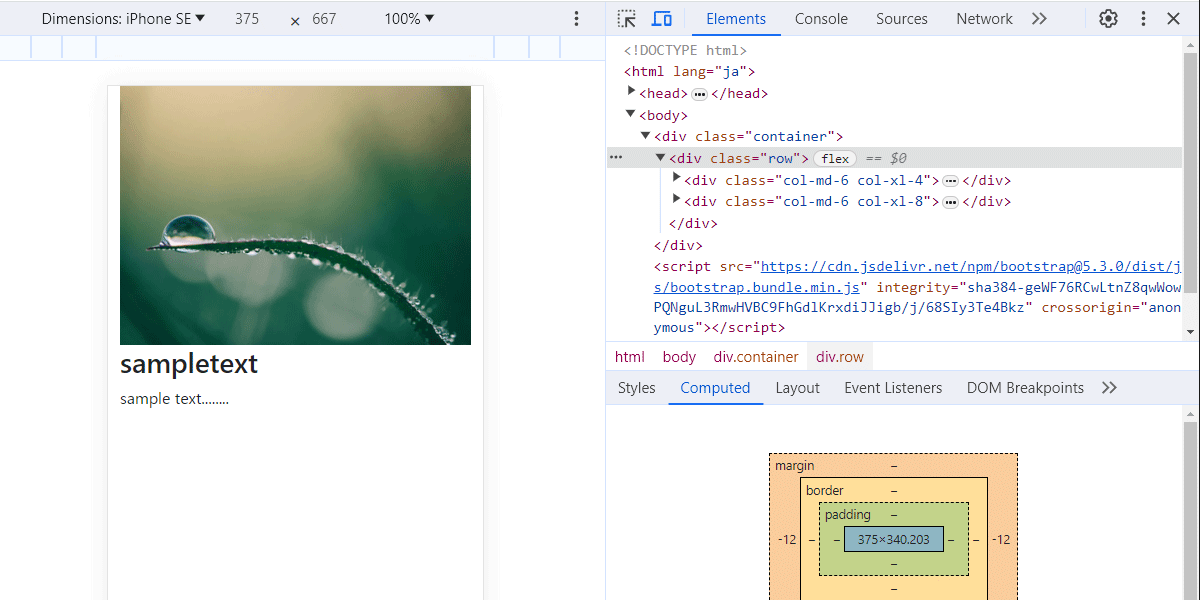
Task: Open the DOM Breakpoints sidebar tab
Action: (1025, 388)
